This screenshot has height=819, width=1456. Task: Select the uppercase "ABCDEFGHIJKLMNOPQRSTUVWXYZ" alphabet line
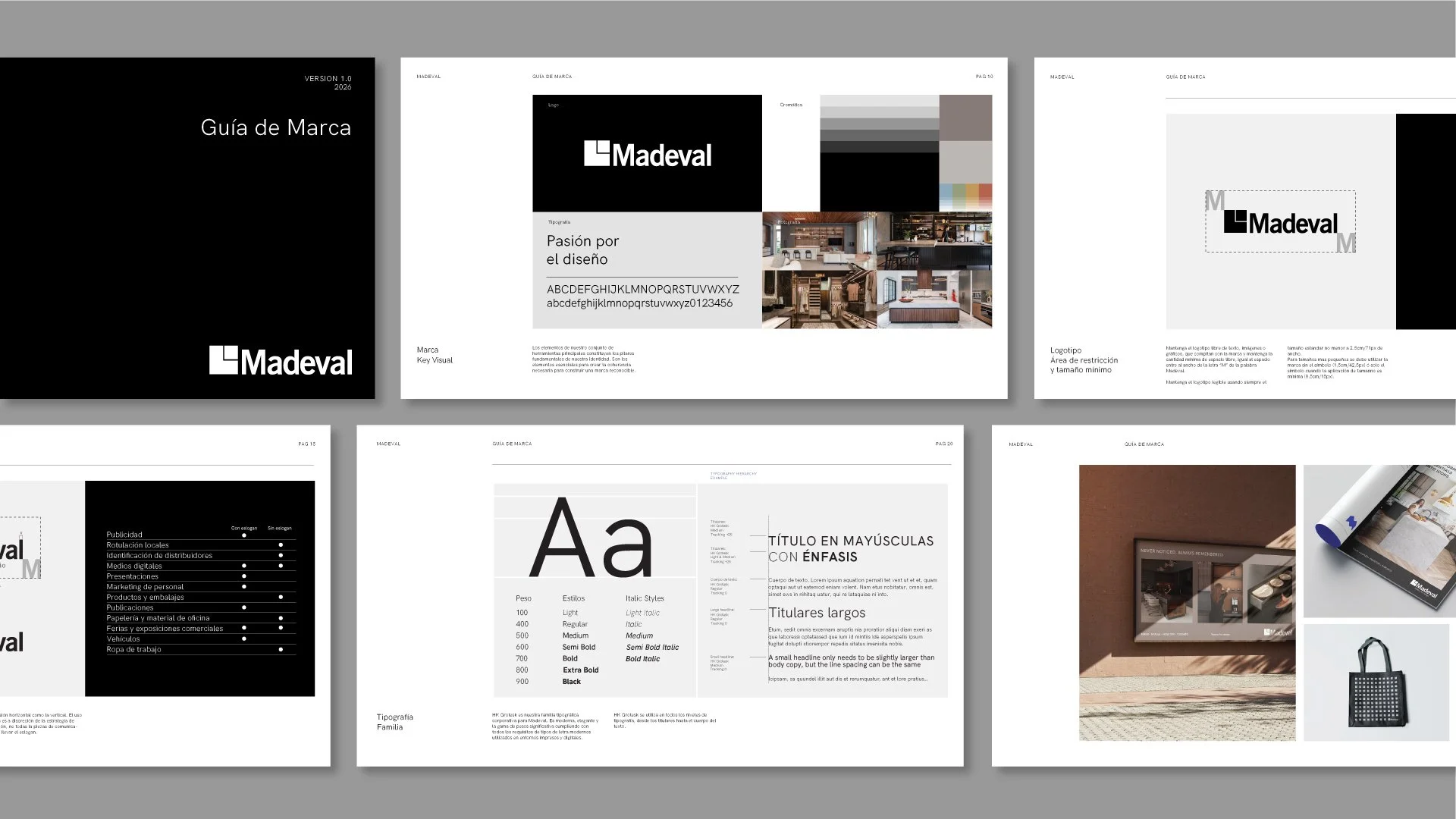pyautogui.click(x=642, y=289)
